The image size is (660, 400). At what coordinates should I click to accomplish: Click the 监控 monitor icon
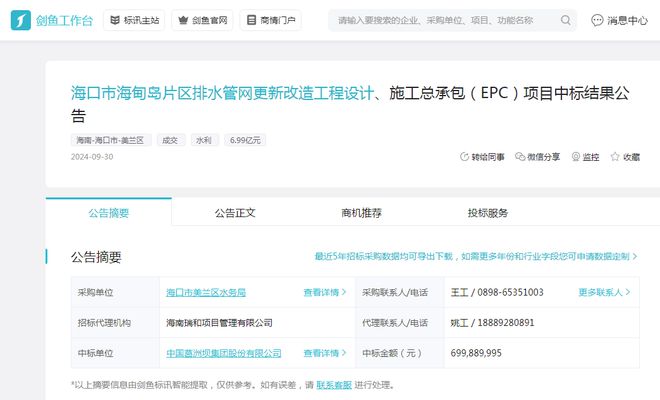tap(576, 157)
